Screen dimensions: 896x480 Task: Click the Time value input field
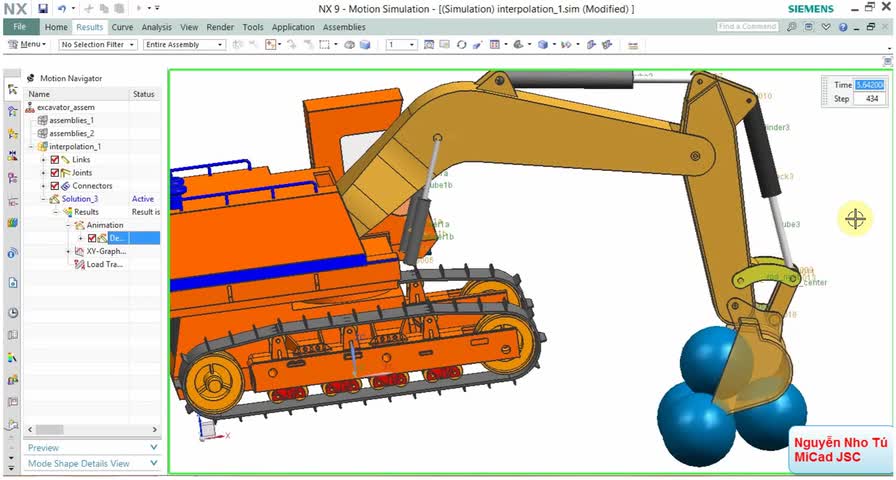pos(869,85)
